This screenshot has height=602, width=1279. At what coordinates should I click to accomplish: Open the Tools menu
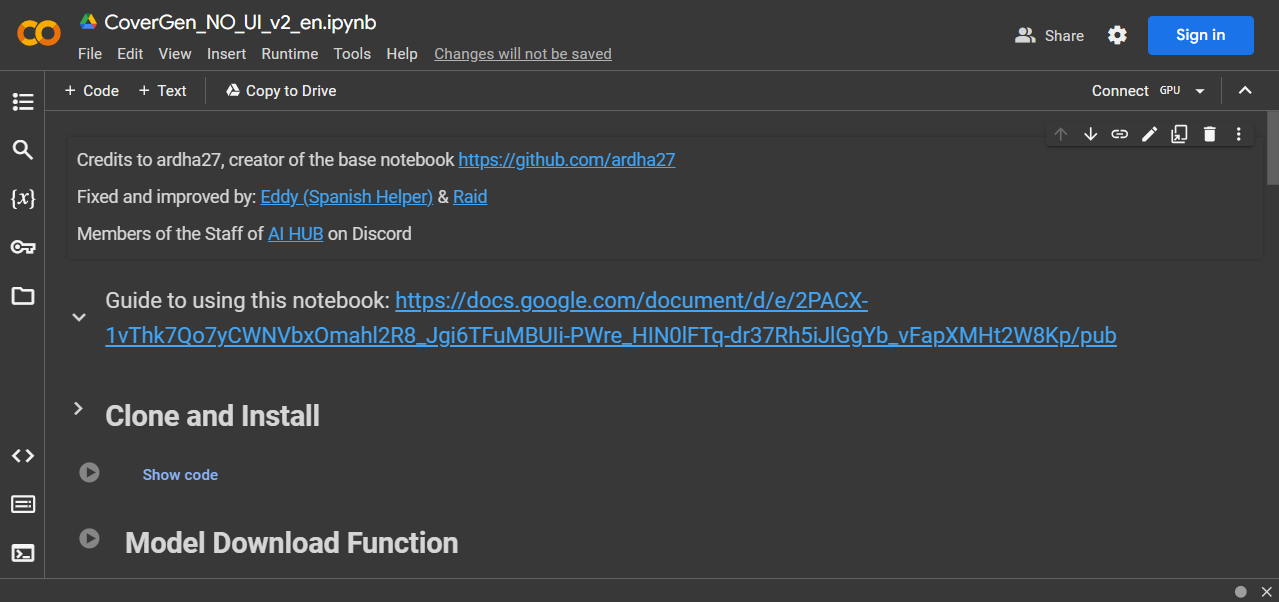pyautogui.click(x=352, y=54)
